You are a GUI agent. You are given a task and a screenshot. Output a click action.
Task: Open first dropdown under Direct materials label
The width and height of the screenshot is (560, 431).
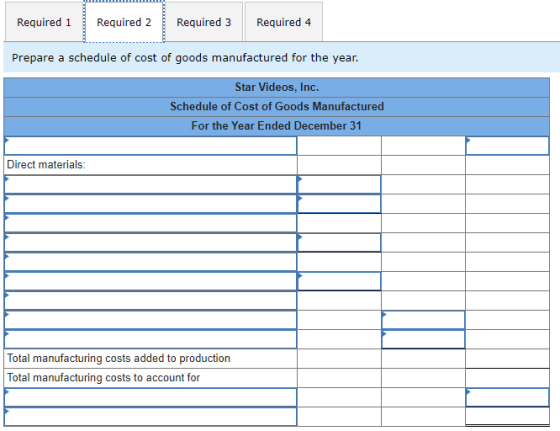150,184
